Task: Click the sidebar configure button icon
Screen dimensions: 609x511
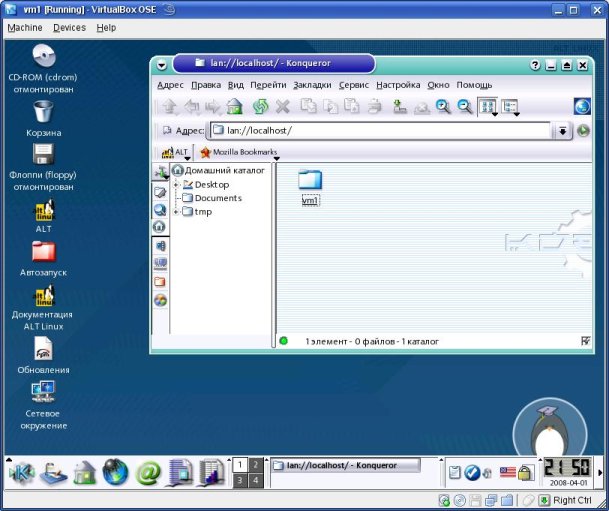Action: [x=160, y=172]
